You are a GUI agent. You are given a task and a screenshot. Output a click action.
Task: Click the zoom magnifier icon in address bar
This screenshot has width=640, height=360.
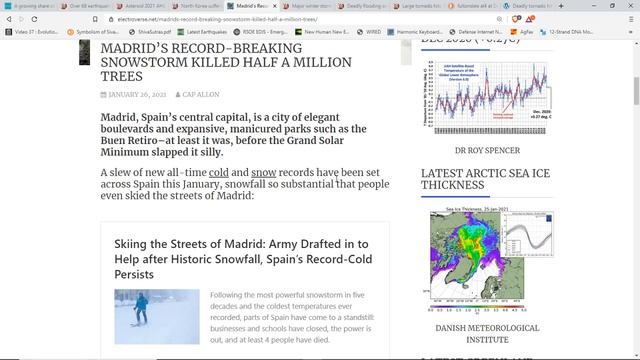point(500,19)
